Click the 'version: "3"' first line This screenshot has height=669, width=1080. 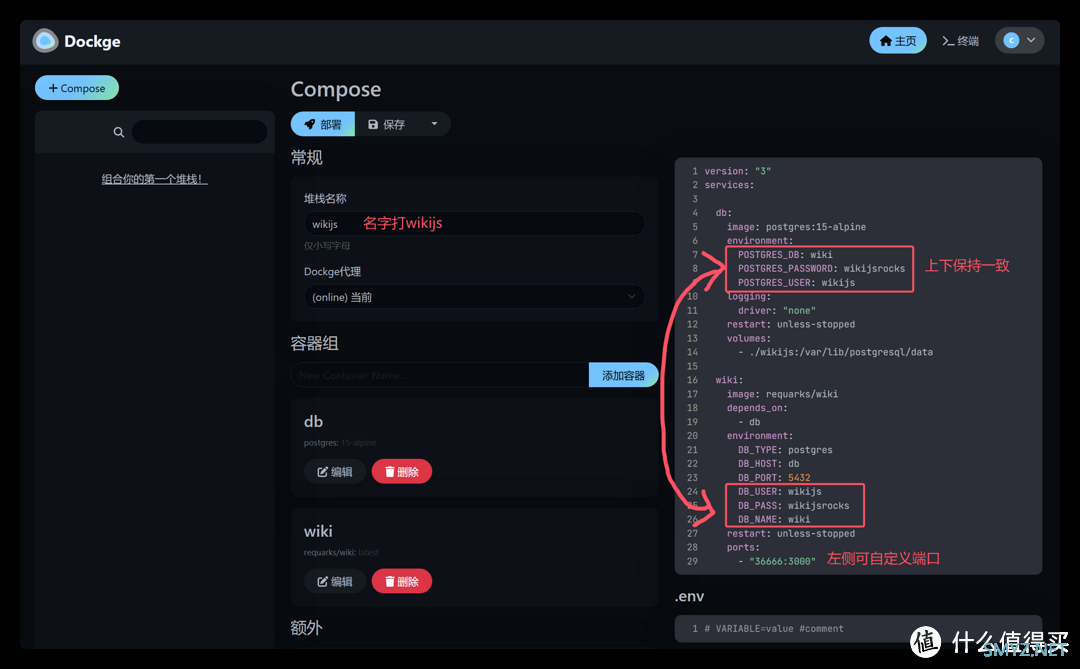(738, 171)
